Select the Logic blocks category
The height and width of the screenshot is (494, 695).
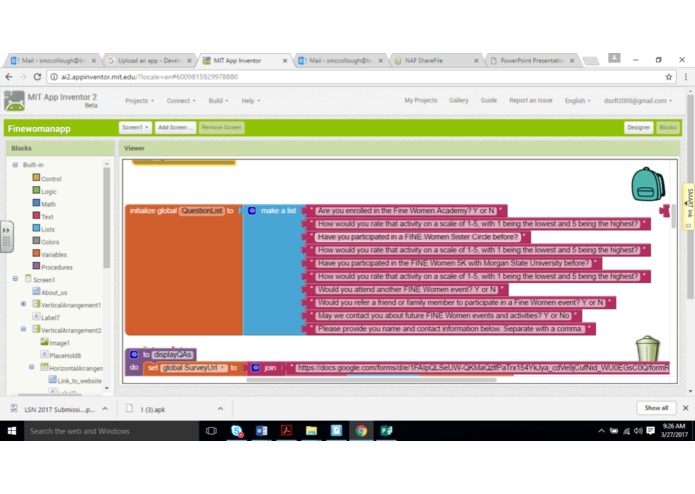click(44, 191)
